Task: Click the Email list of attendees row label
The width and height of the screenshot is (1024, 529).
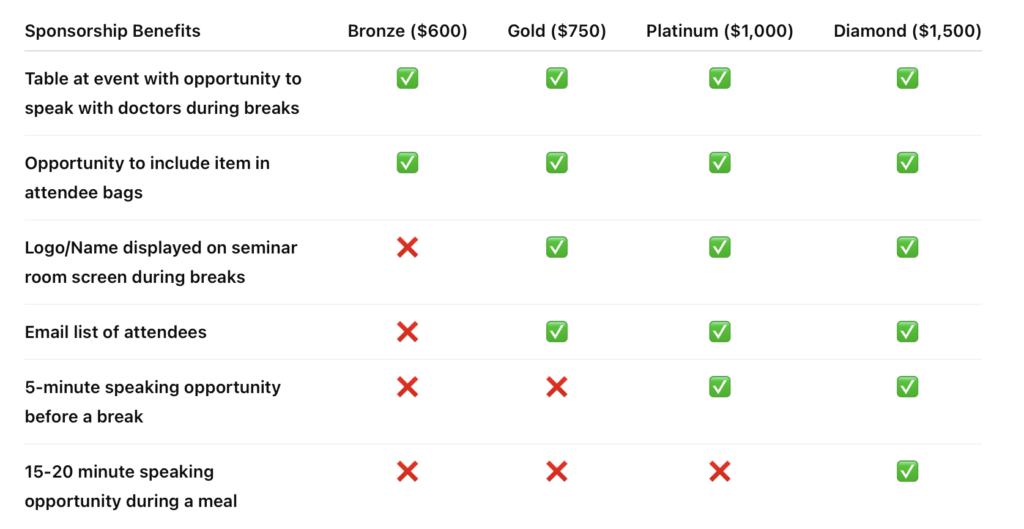Action: (x=116, y=332)
